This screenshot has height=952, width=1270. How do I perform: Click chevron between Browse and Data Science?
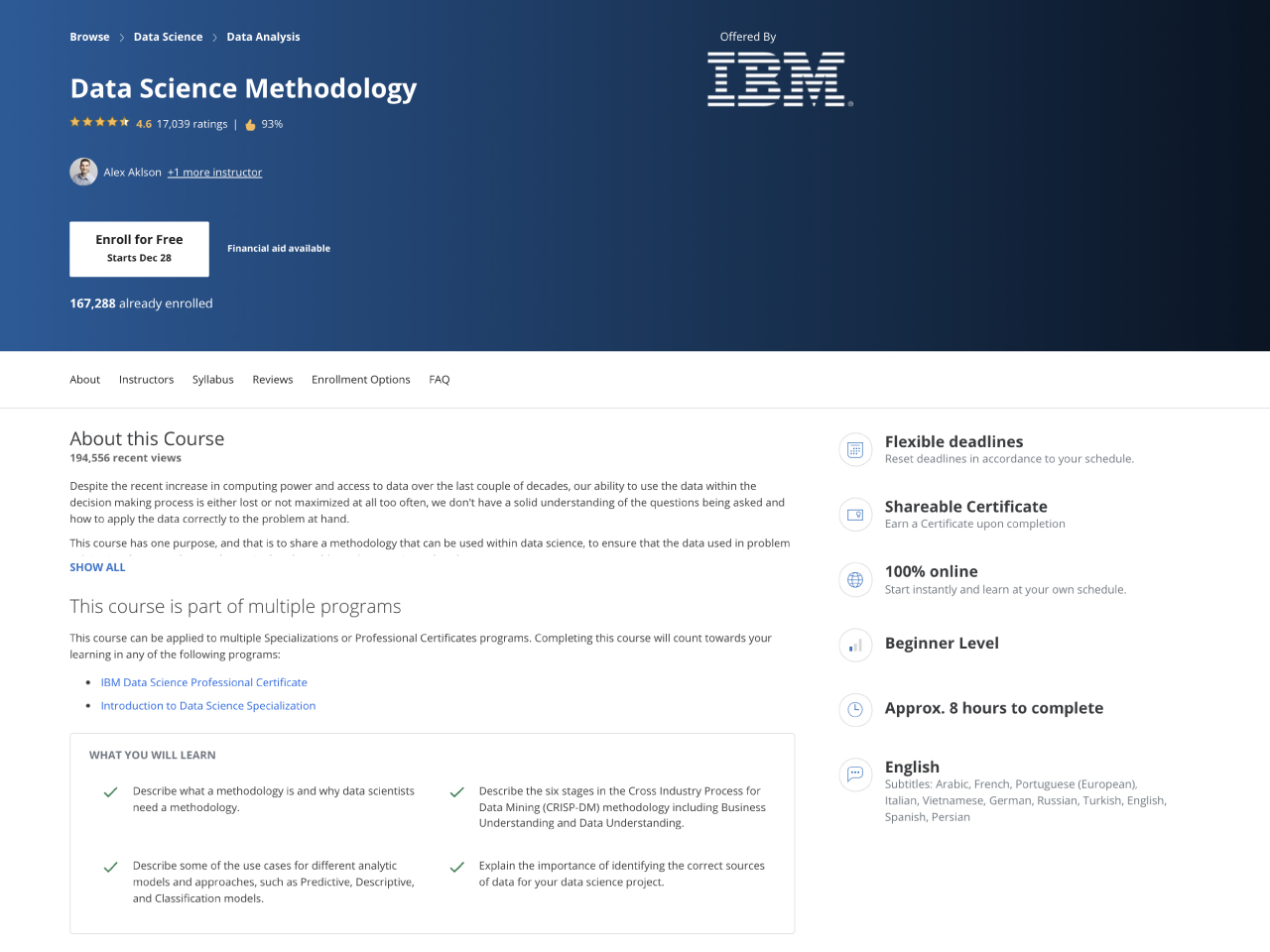click(x=122, y=38)
